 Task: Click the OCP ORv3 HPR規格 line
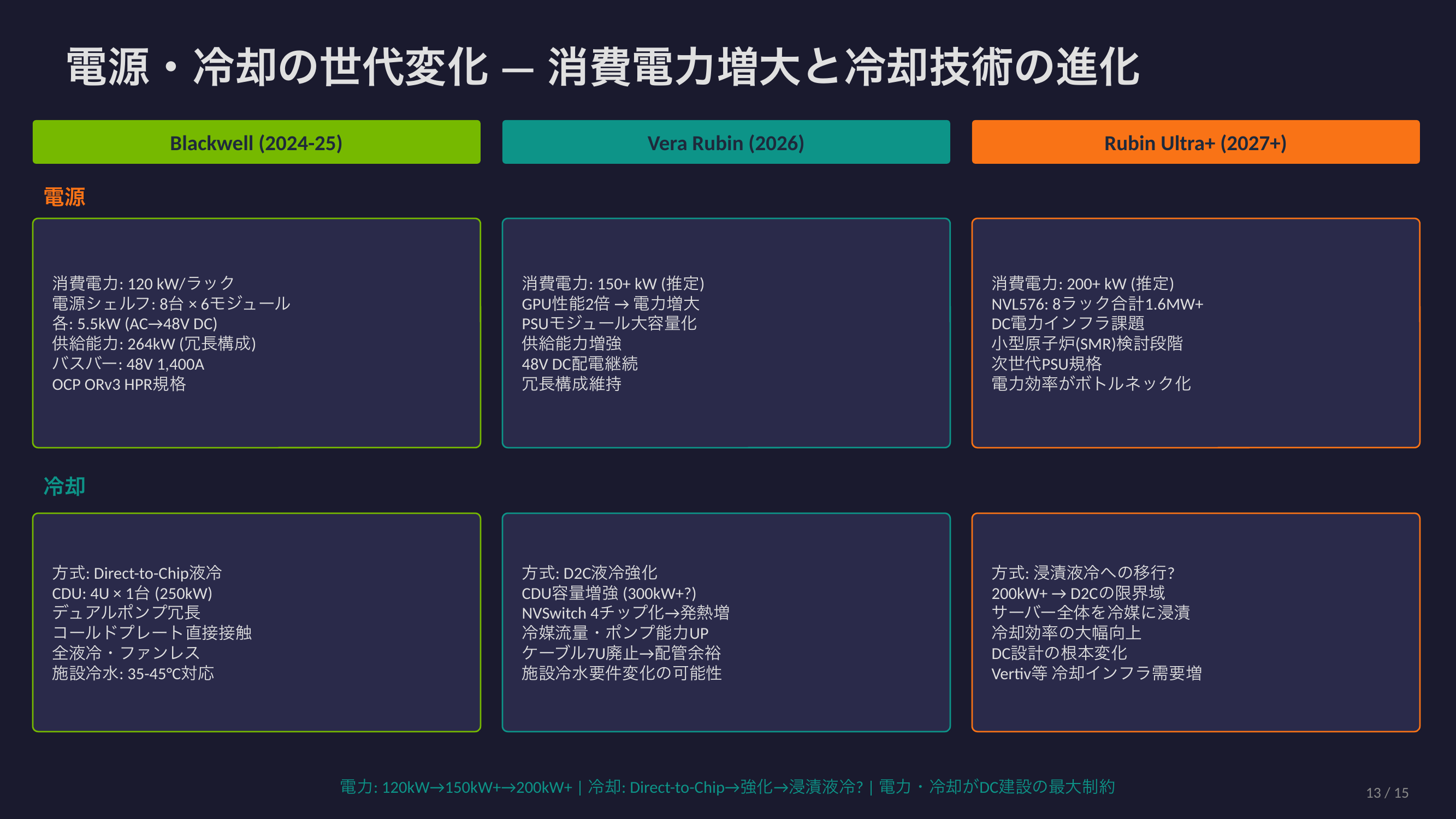119,384
